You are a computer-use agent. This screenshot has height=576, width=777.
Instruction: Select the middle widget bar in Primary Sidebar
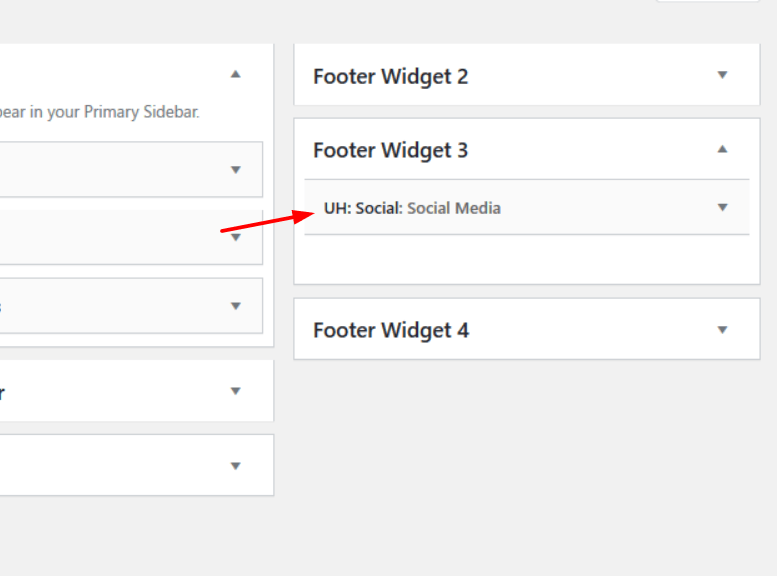click(131, 237)
